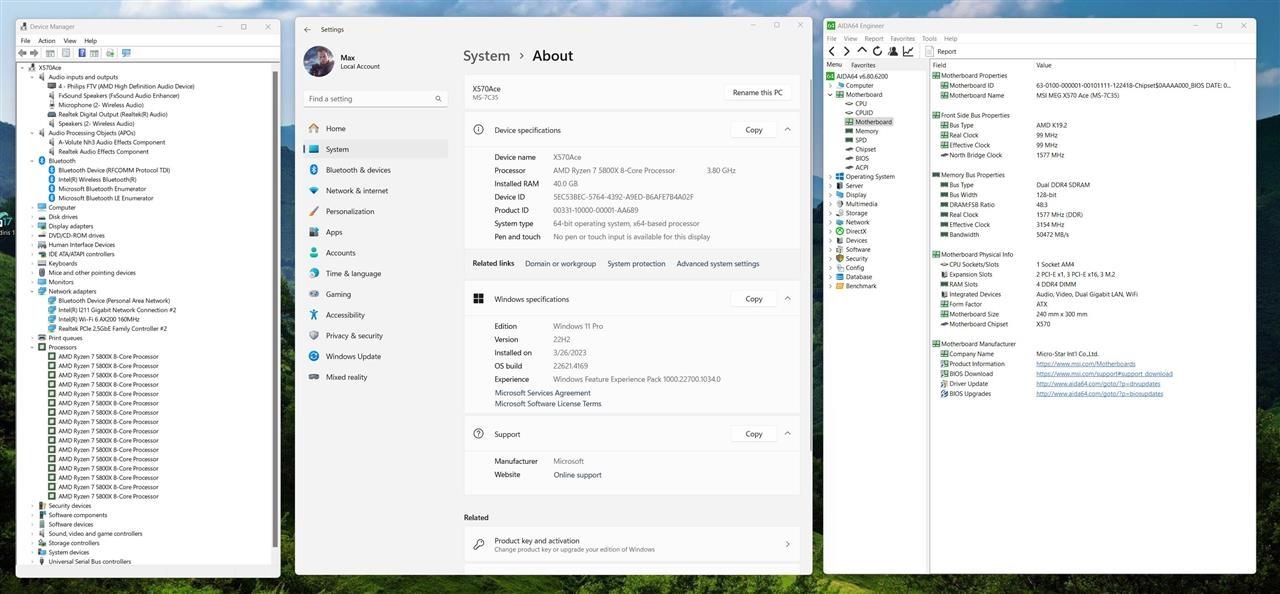This screenshot has width=1280, height=594.
Task: Select DirectX node in AIDA64 tree
Action: pos(856,231)
